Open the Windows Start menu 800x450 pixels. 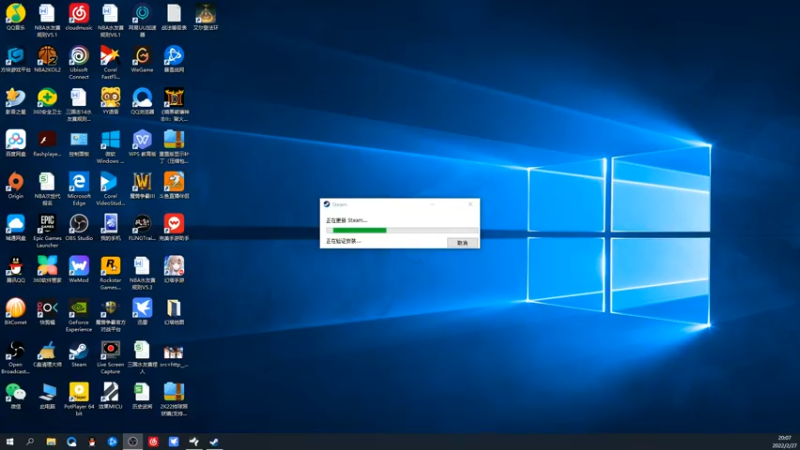coord(10,441)
